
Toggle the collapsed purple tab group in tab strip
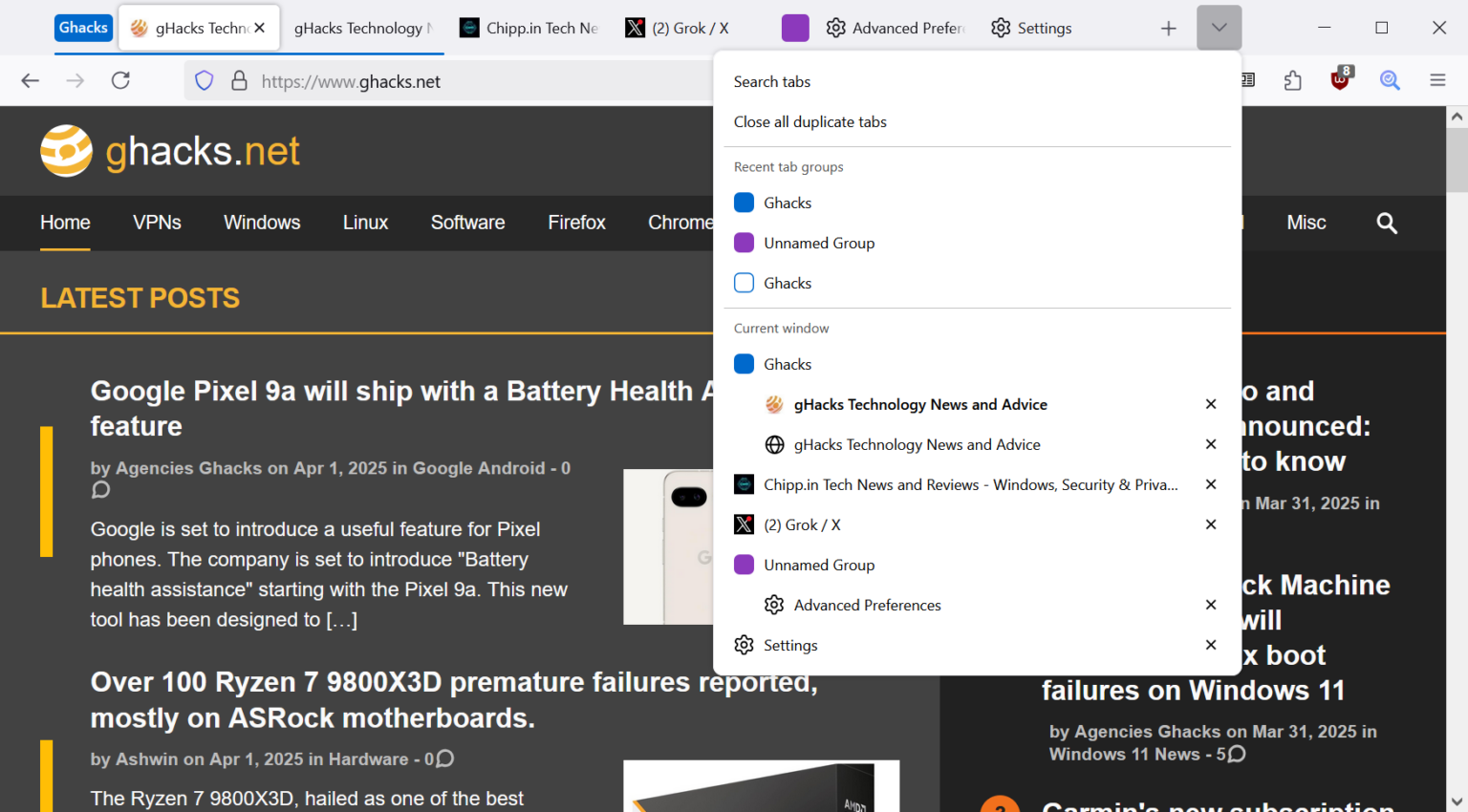pos(795,28)
